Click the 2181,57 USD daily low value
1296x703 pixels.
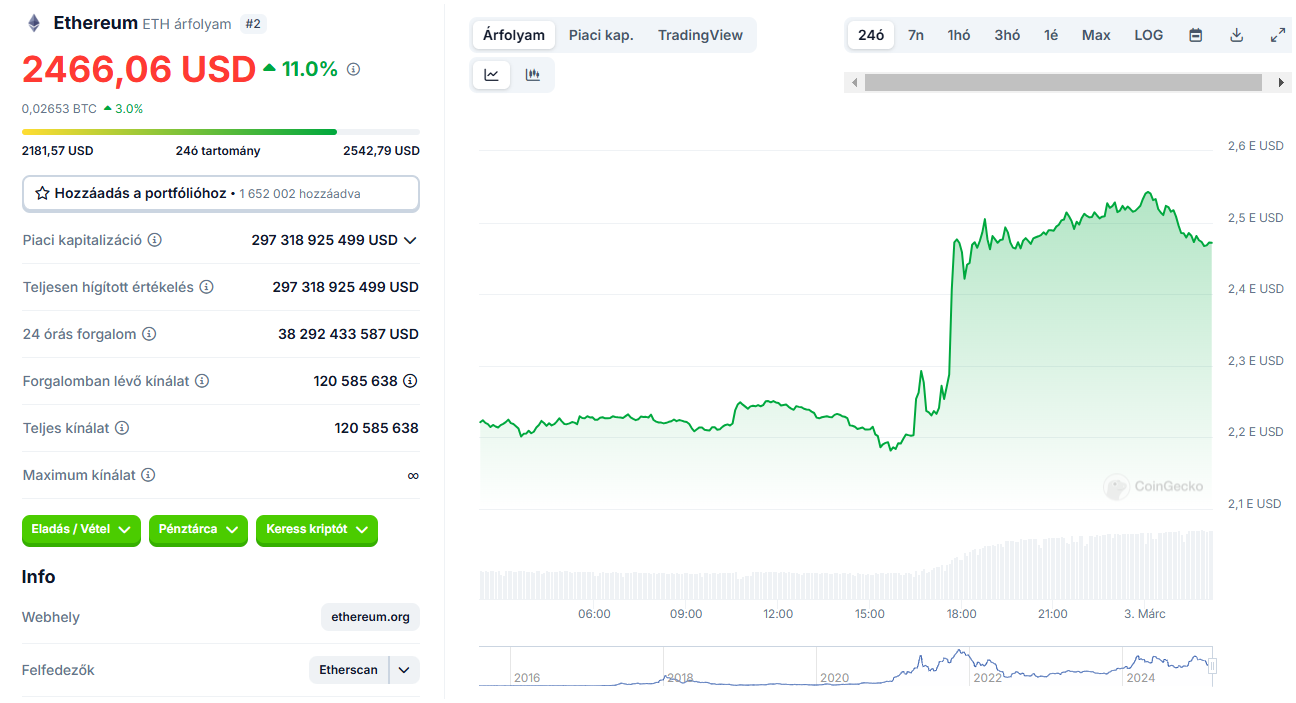tap(58, 151)
